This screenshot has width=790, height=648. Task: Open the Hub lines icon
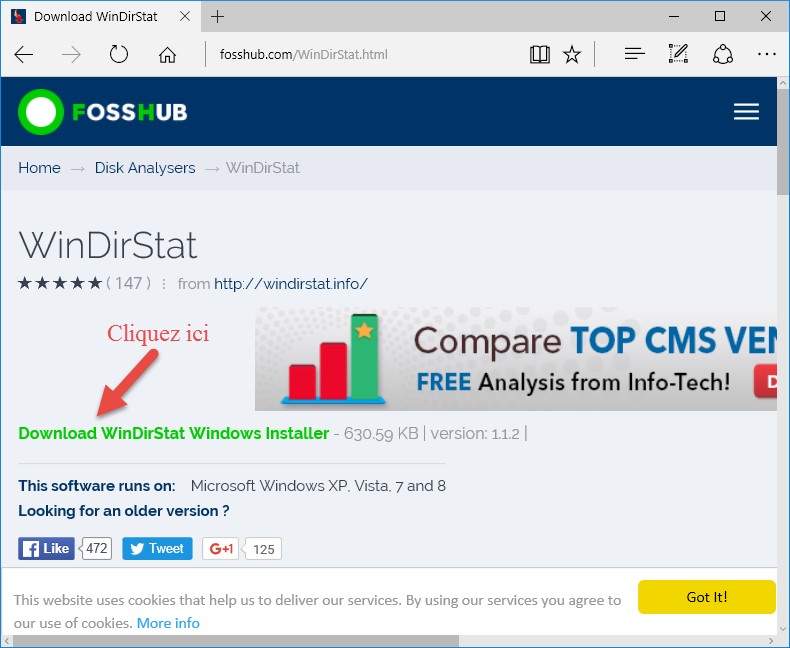click(634, 53)
